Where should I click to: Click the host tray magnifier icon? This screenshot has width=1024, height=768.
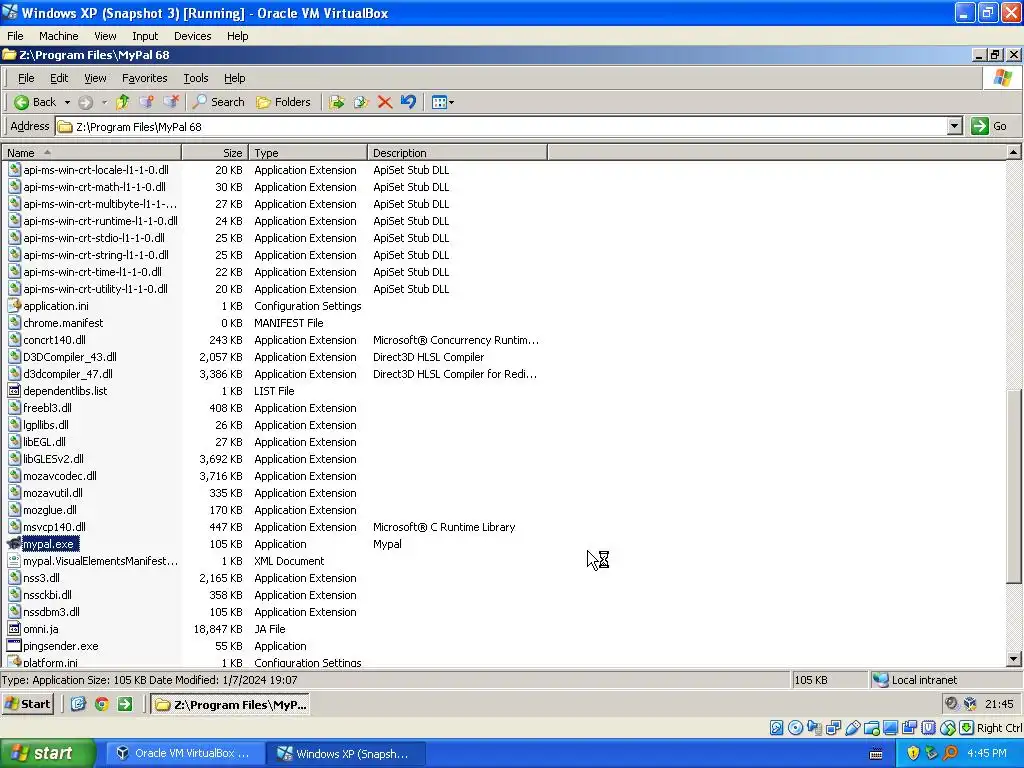(x=950, y=753)
